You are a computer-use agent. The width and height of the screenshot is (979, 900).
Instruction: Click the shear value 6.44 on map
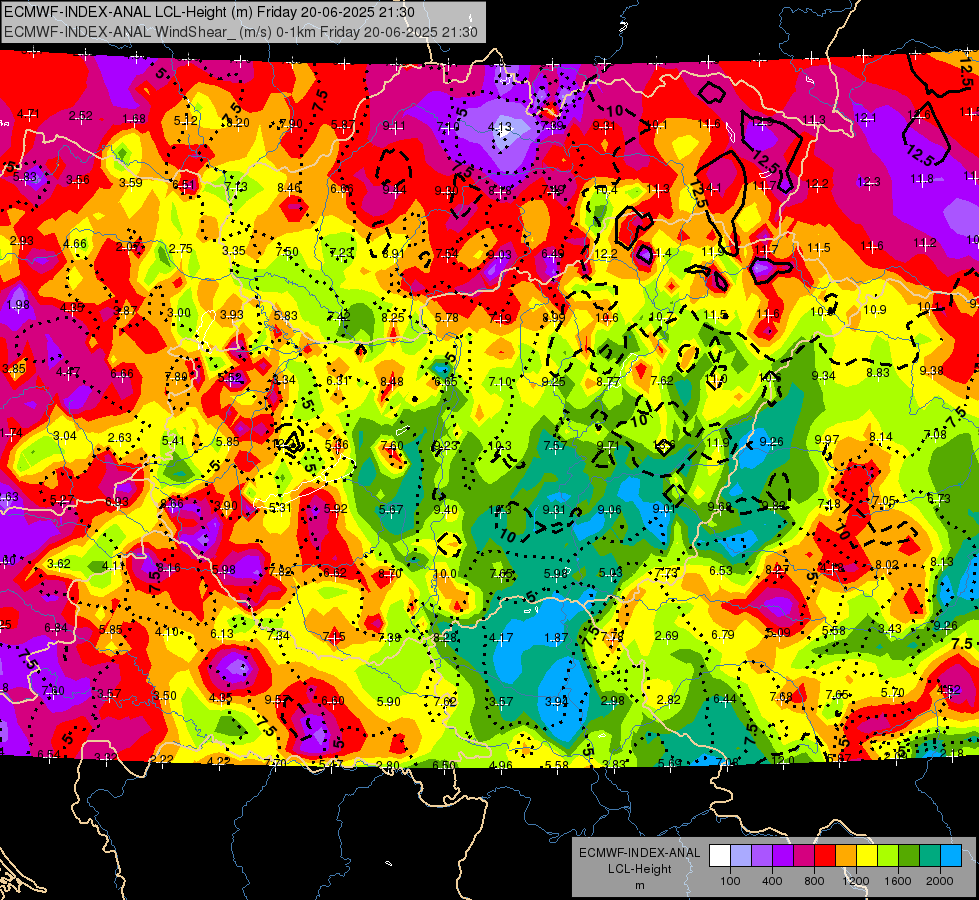click(725, 698)
